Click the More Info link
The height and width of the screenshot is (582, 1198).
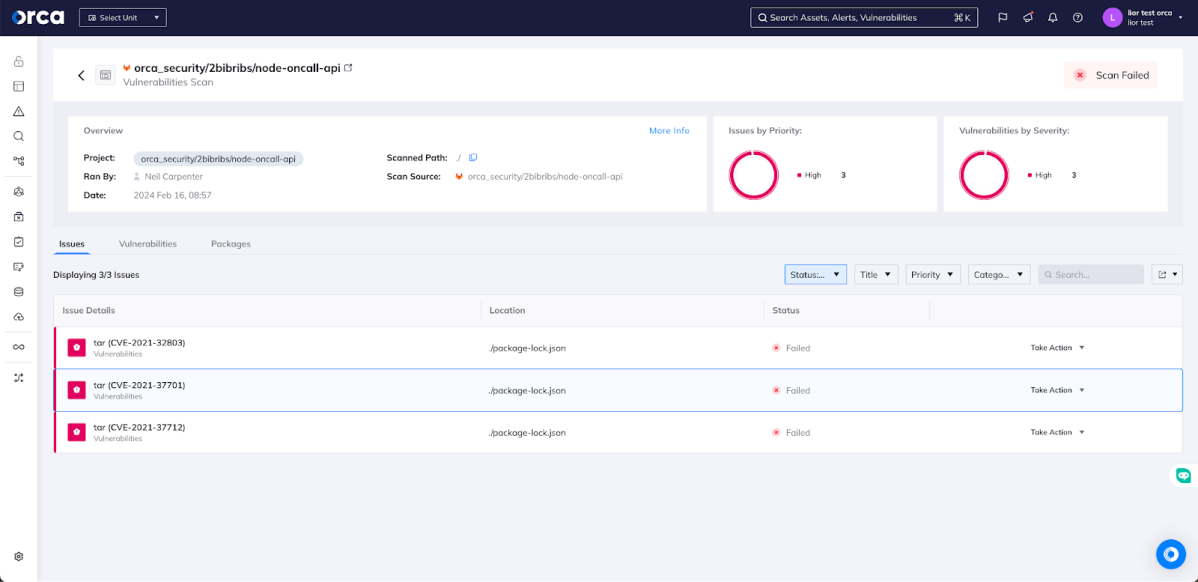click(669, 131)
